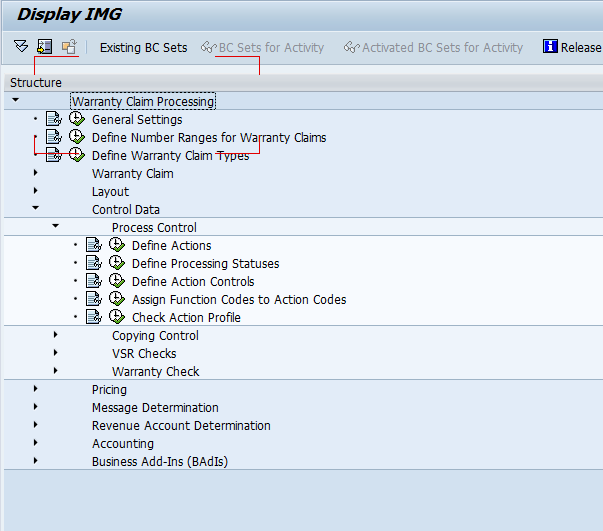Open documentation for Define Number Ranges

click(54, 137)
